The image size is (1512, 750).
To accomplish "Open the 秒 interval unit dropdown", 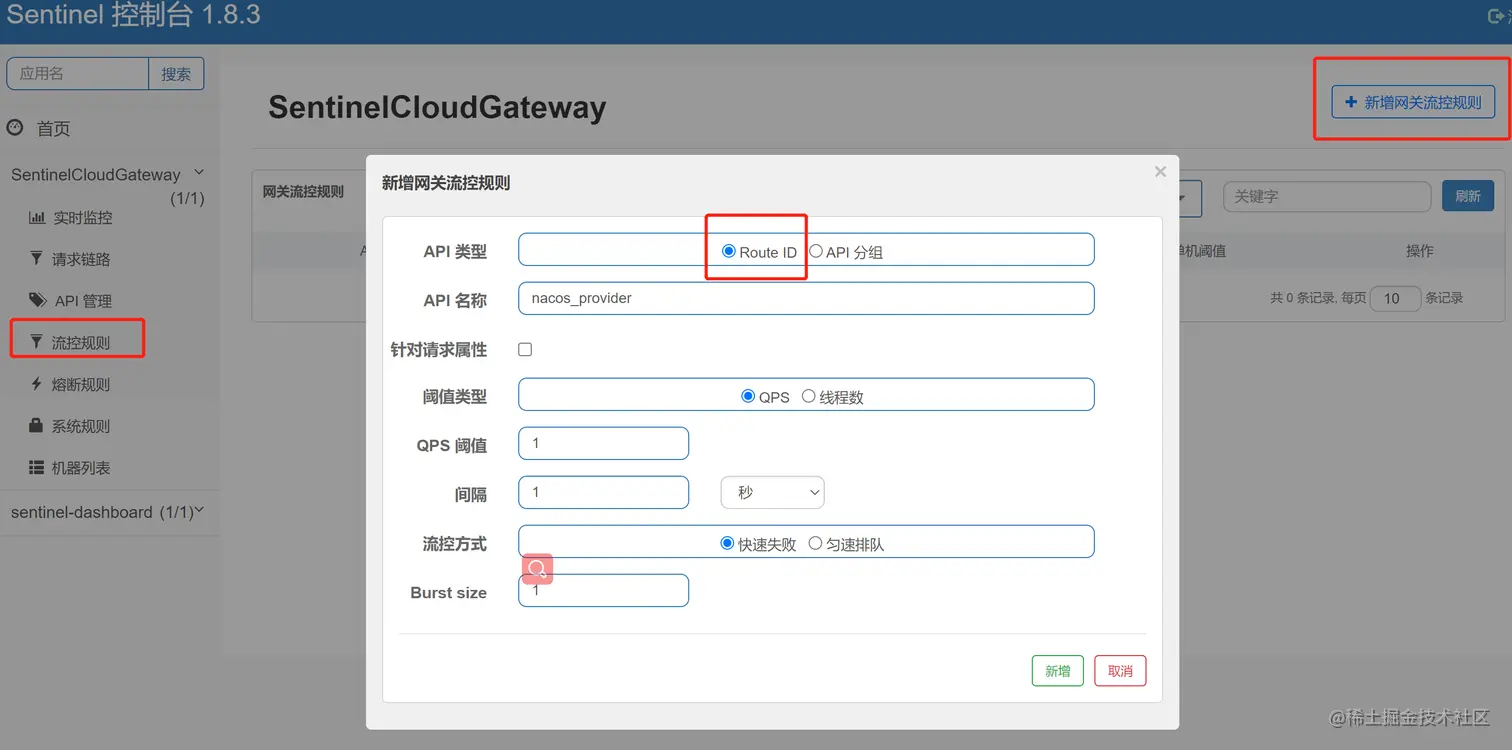I will click(772, 492).
